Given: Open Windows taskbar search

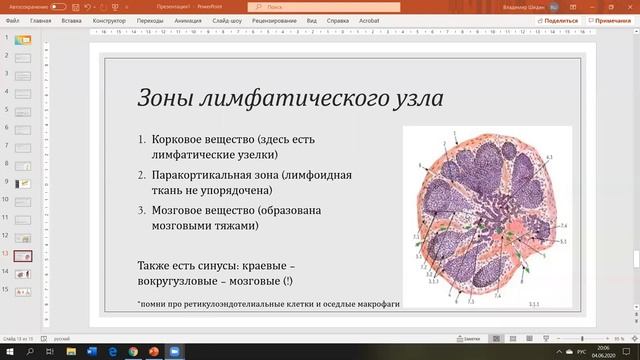Looking at the screenshot, I should tap(30, 351).
